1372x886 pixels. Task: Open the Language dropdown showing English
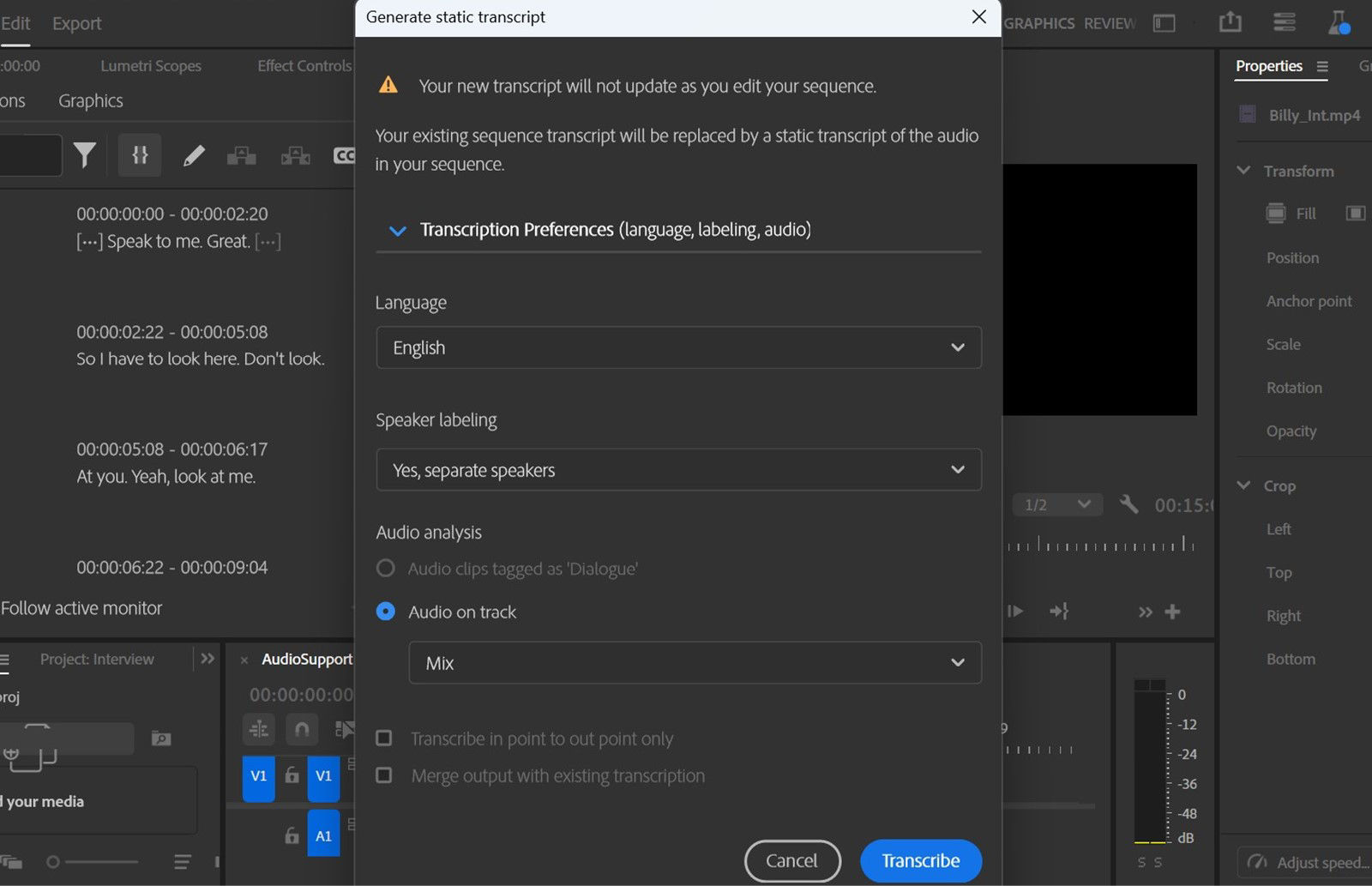click(x=678, y=347)
